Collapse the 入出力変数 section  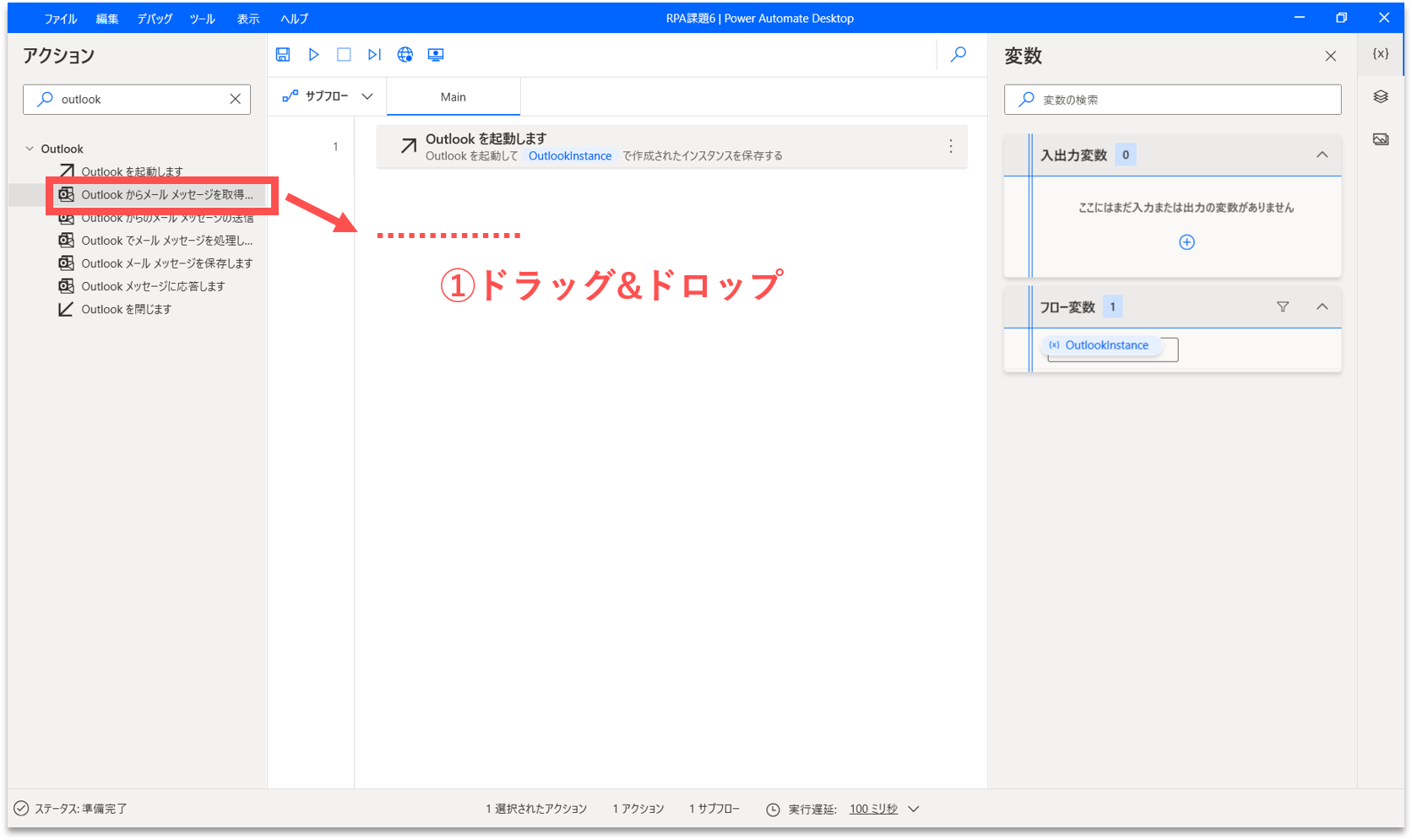point(1322,154)
